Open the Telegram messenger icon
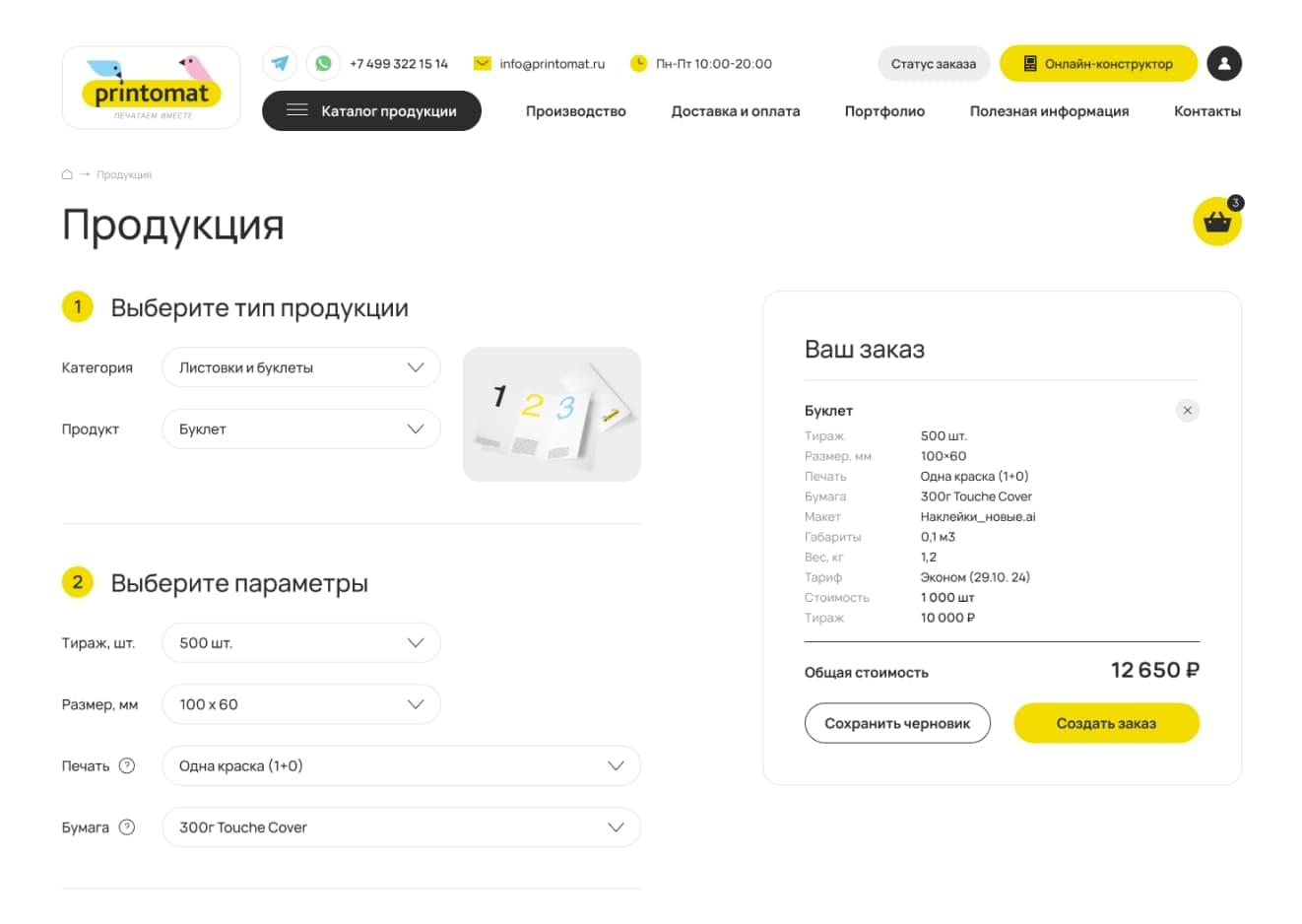 280,62
